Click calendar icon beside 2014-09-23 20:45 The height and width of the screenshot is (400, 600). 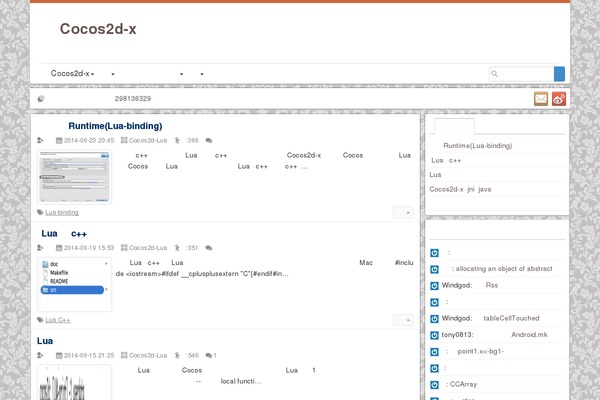(59, 140)
